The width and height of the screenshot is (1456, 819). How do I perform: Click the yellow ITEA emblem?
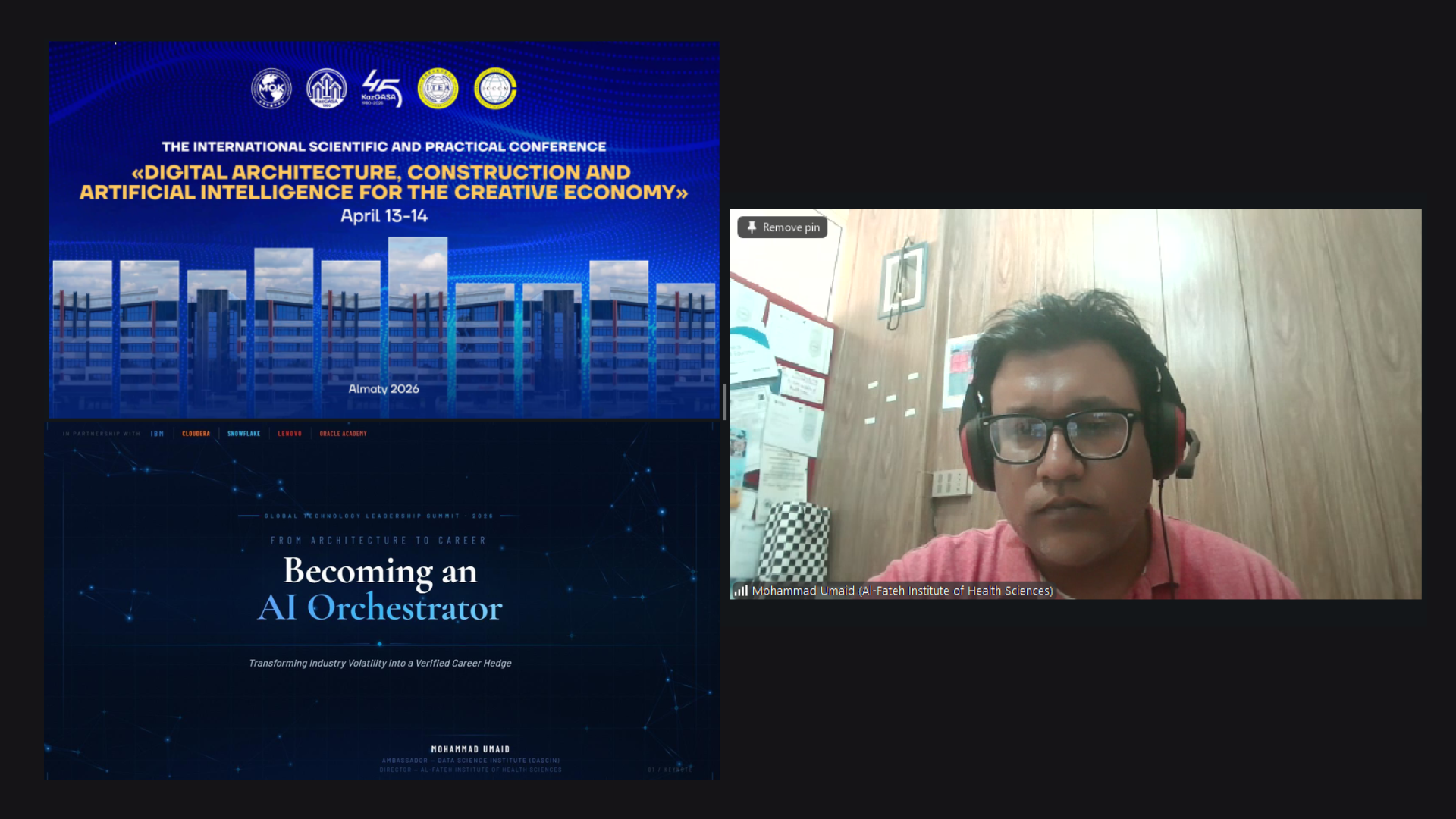tap(438, 89)
